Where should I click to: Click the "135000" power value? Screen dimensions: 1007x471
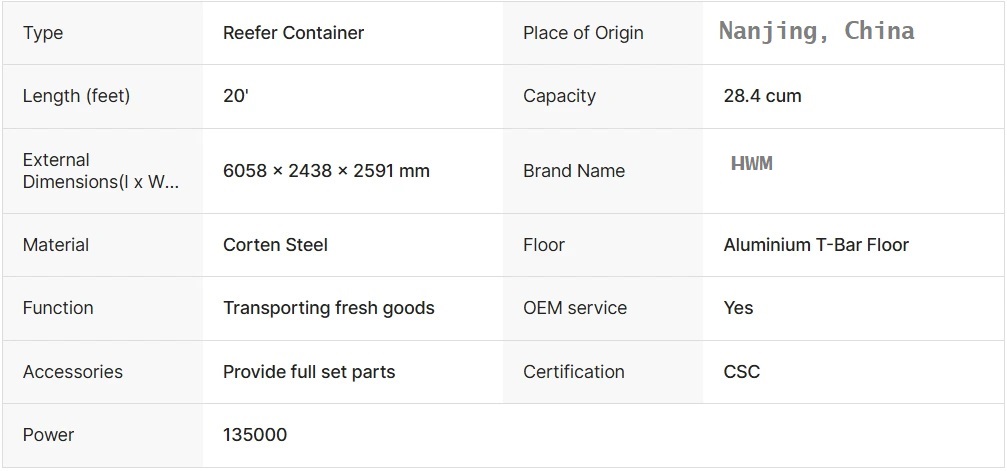[x=255, y=435]
